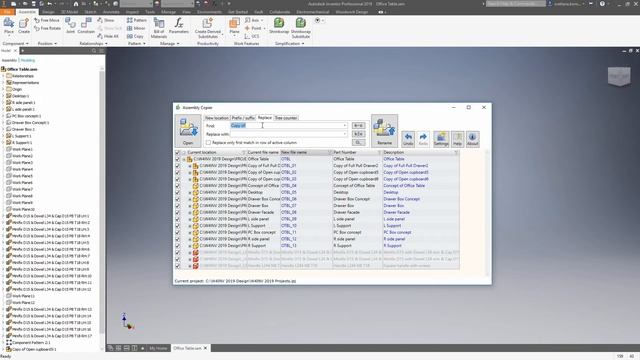
Task: Expand the L side panel row in copier grid
Action: point(190,219)
